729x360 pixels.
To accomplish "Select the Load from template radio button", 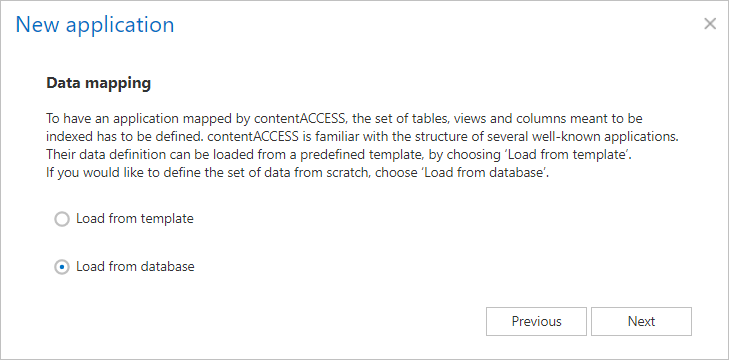I will 62,219.
